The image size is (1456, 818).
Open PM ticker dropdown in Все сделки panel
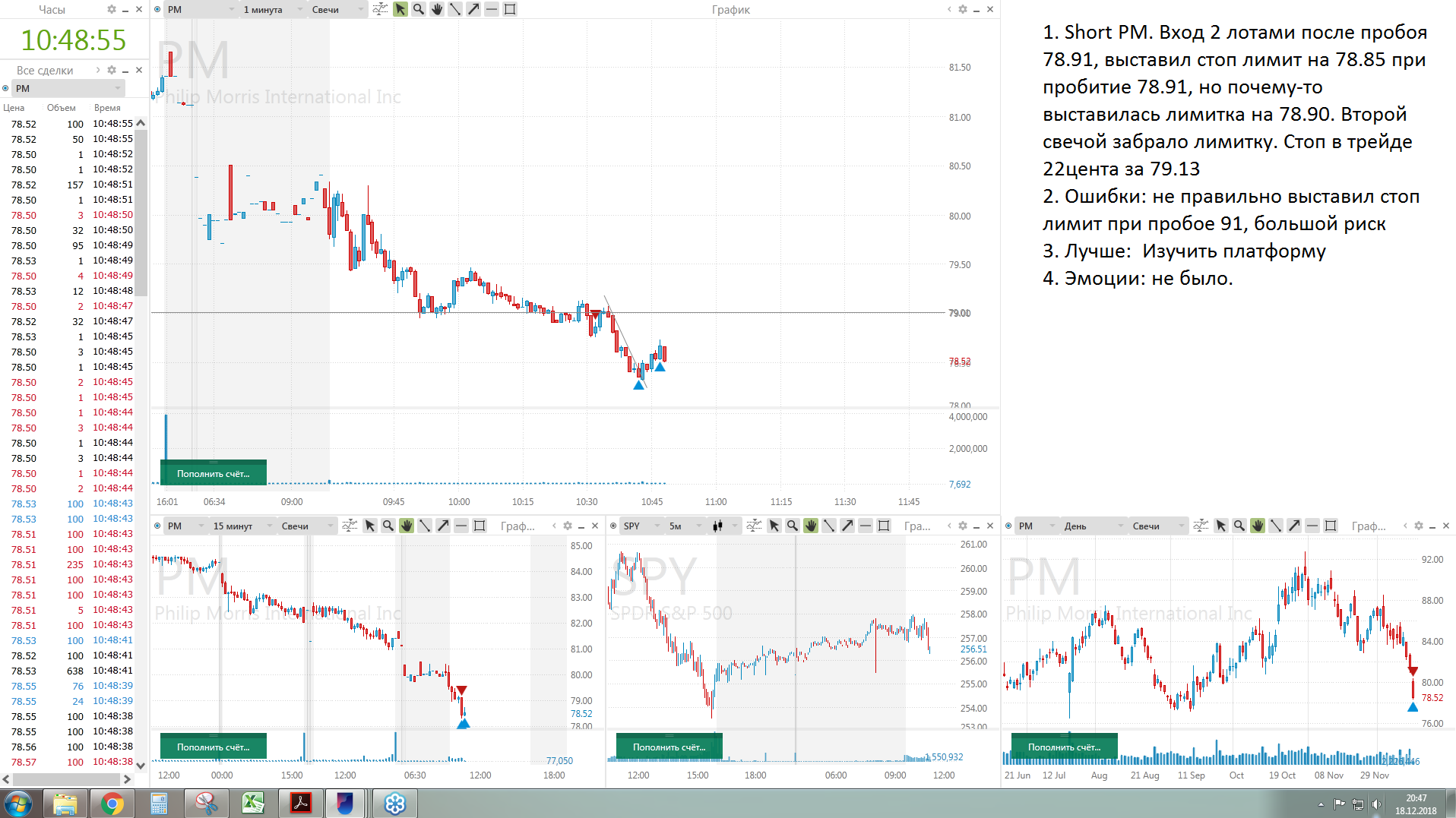(68, 88)
